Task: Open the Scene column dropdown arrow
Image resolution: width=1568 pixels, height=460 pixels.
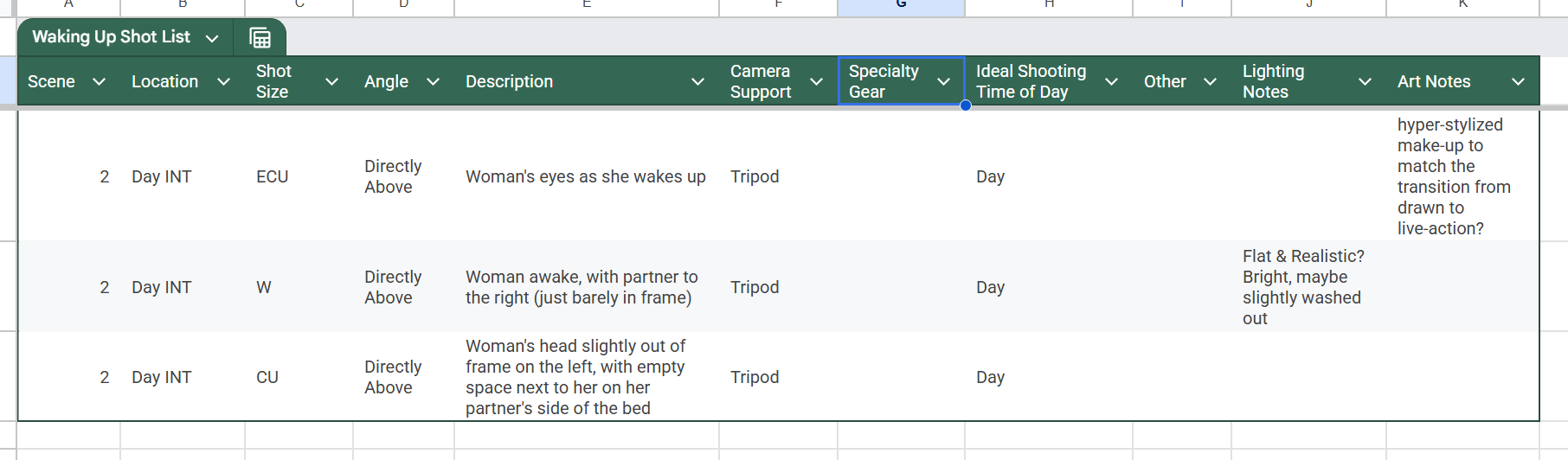Action: 99,81
